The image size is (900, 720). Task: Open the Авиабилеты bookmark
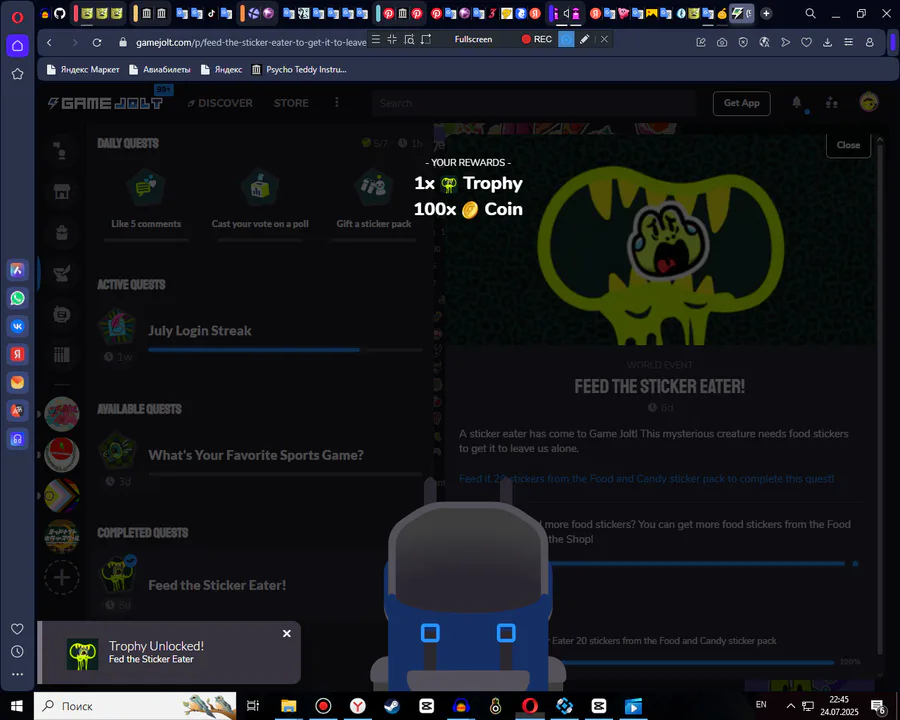[x=160, y=69]
